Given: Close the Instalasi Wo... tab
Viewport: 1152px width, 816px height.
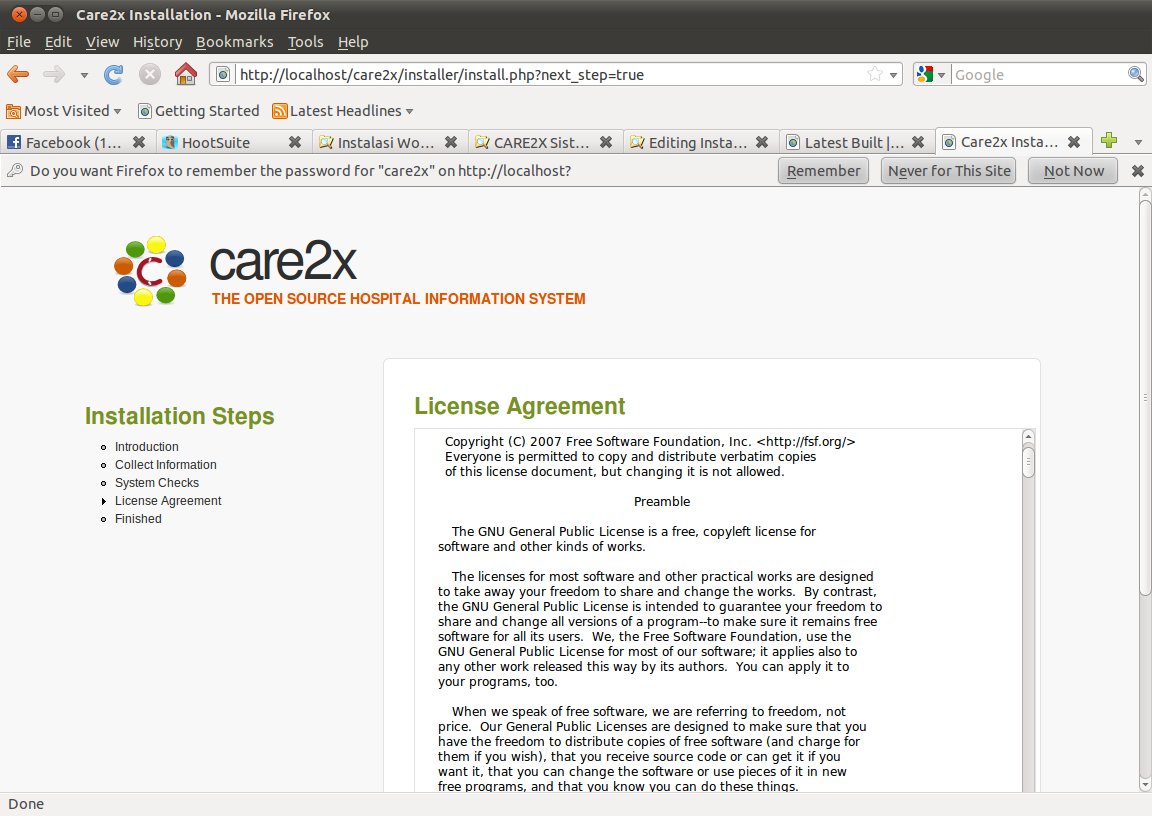Looking at the screenshot, I should coord(451,142).
